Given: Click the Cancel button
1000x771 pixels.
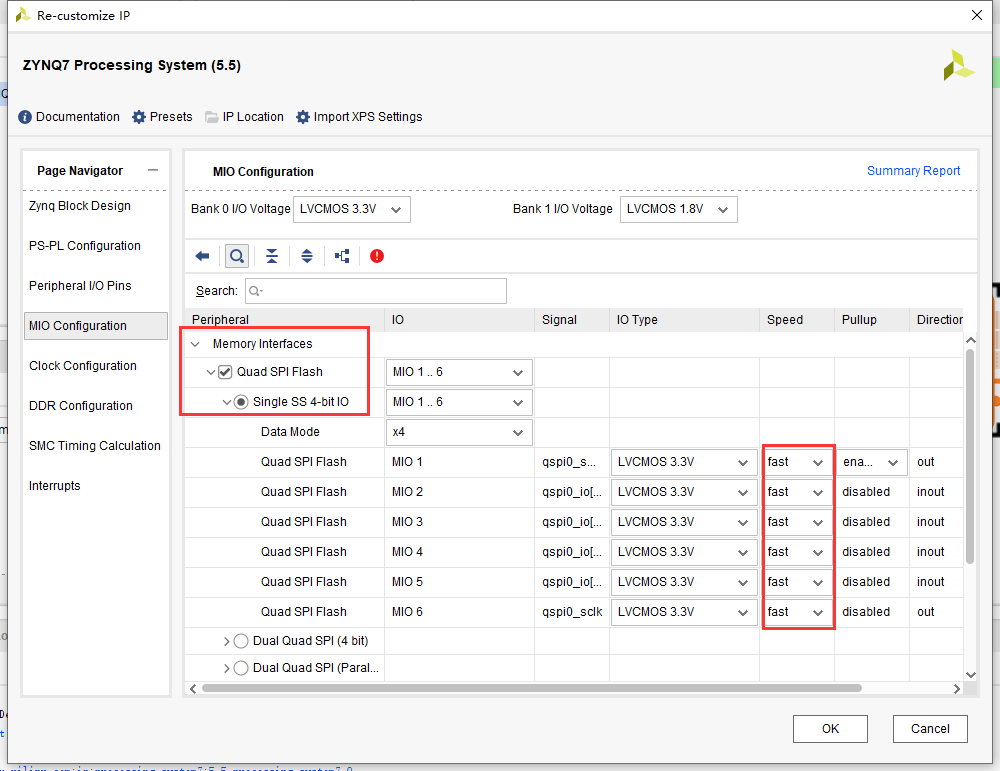Looking at the screenshot, I should (930, 729).
